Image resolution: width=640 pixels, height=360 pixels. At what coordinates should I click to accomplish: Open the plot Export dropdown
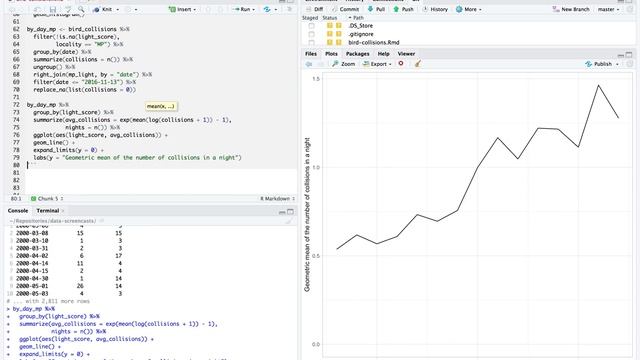pyautogui.click(x=377, y=64)
